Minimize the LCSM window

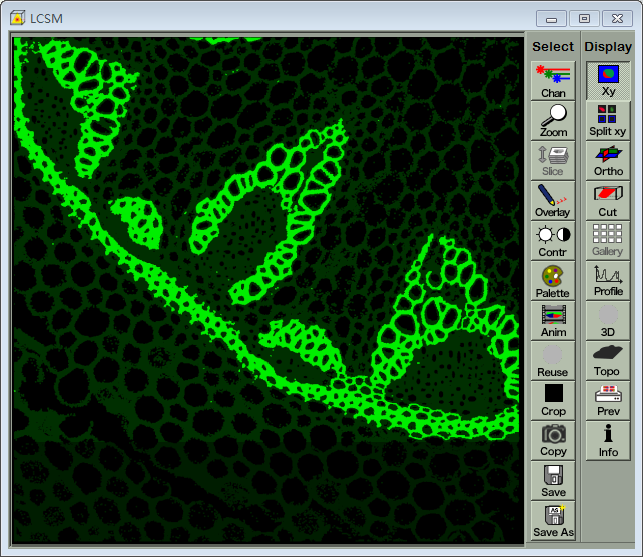[x=551, y=19]
